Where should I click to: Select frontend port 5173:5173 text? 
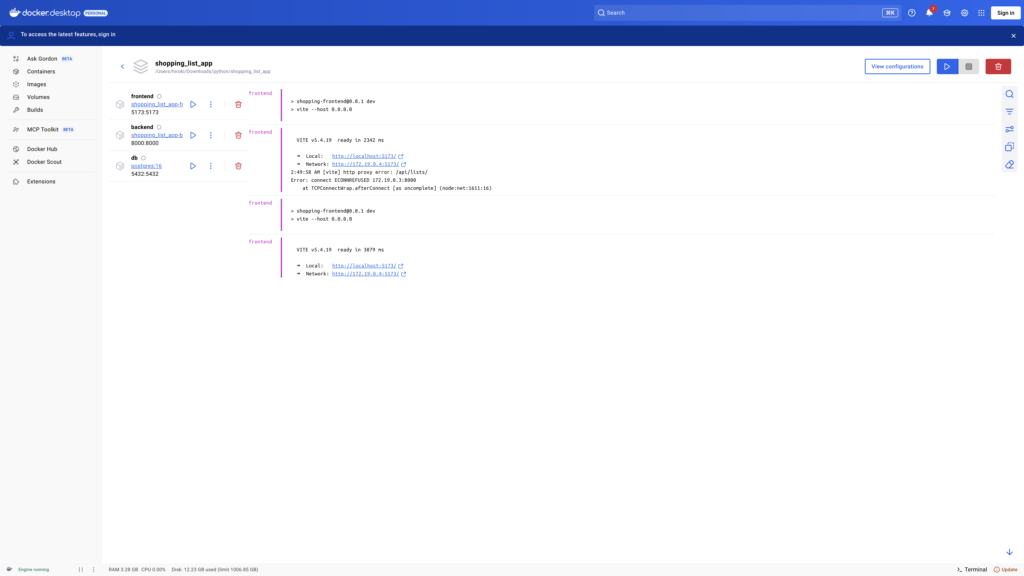144,112
